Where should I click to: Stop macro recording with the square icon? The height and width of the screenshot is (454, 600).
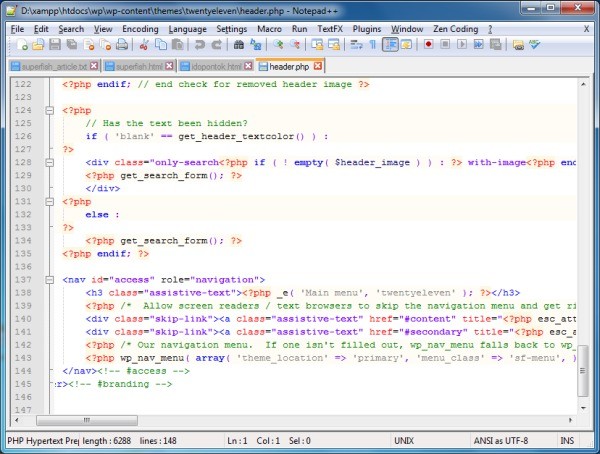click(x=445, y=45)
